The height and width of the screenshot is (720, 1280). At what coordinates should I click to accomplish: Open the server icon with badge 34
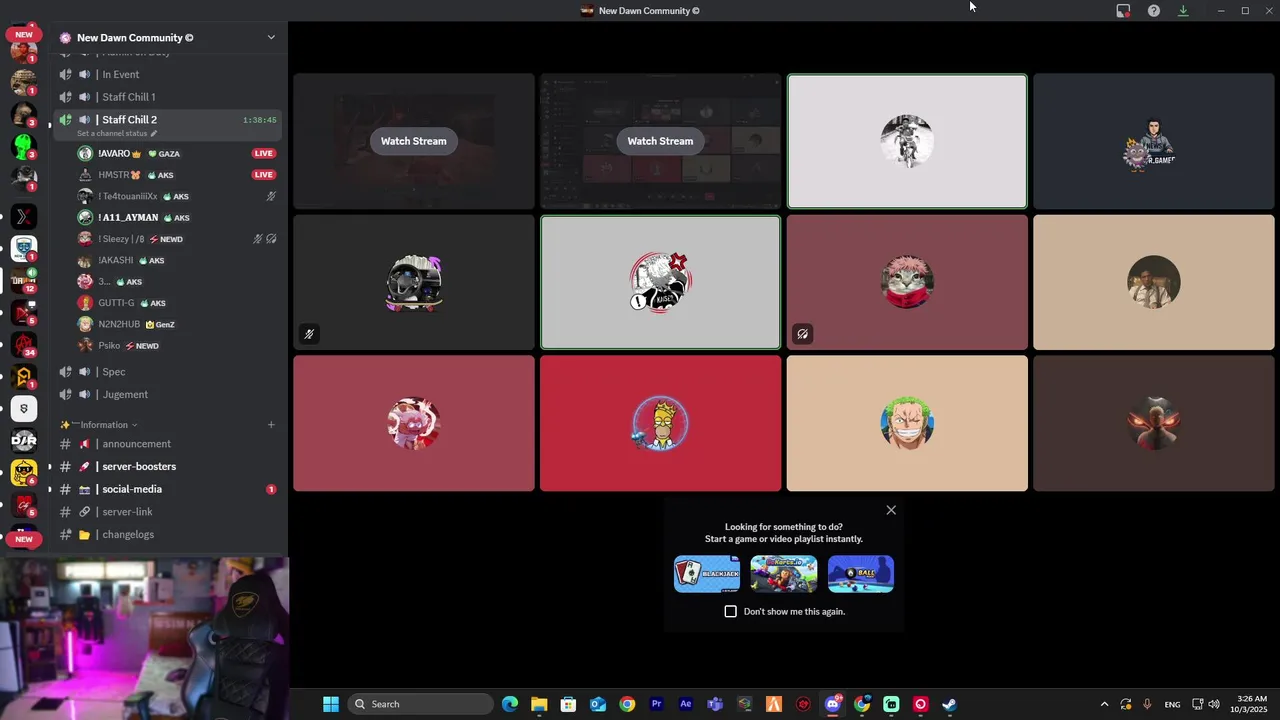tap(24, 345)
